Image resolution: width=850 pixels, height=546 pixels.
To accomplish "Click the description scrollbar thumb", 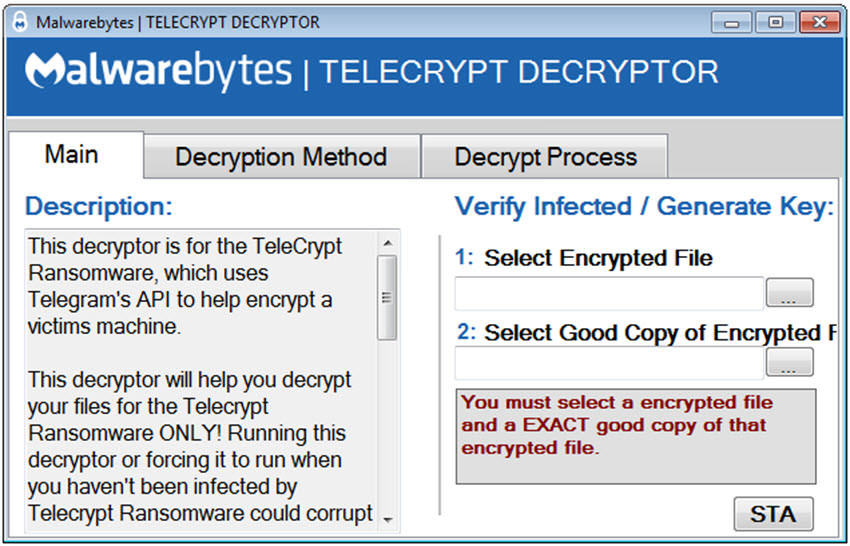I will [x=388, y=297].
